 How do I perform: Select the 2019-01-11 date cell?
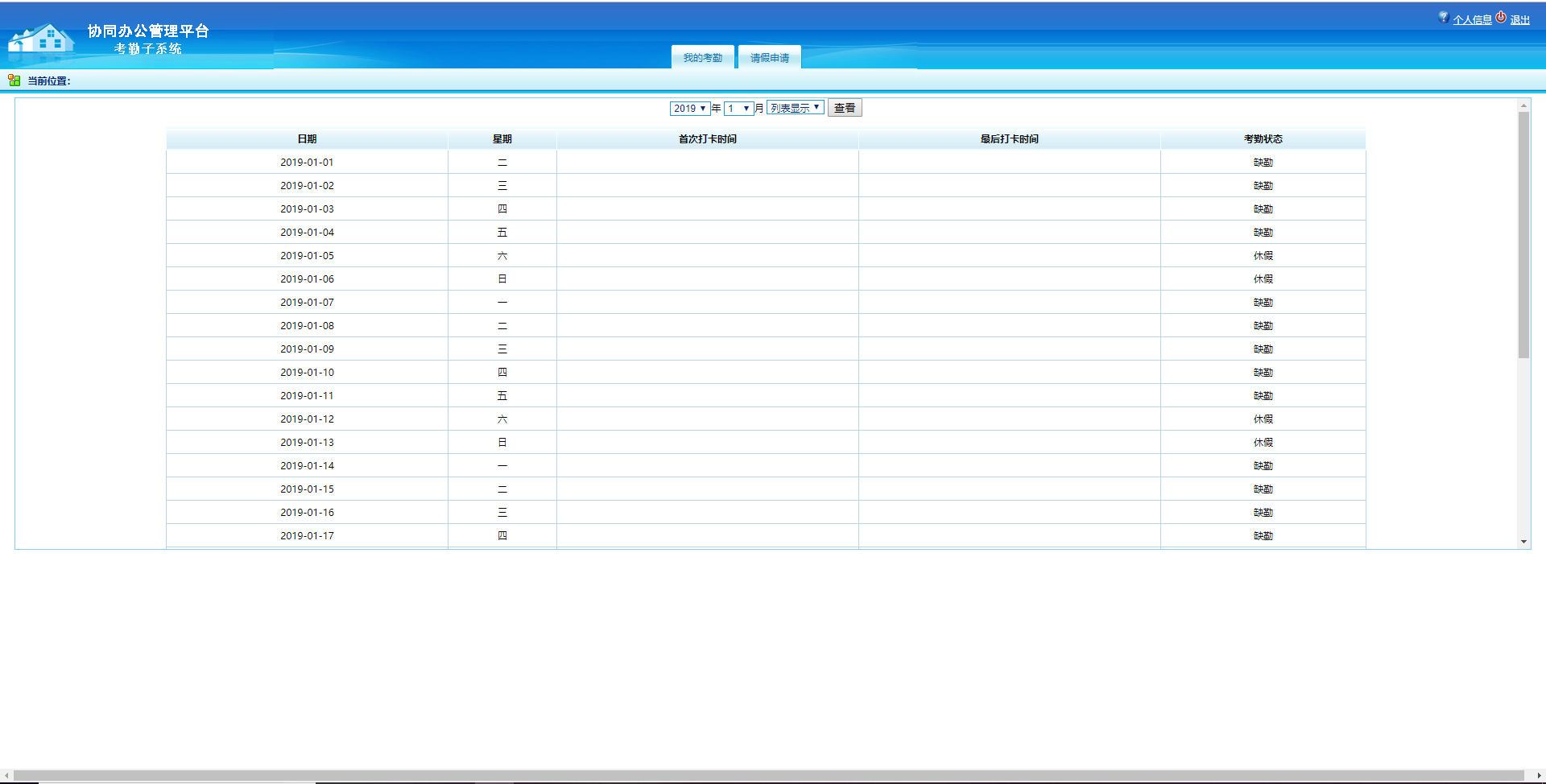(x=307, y=396)
